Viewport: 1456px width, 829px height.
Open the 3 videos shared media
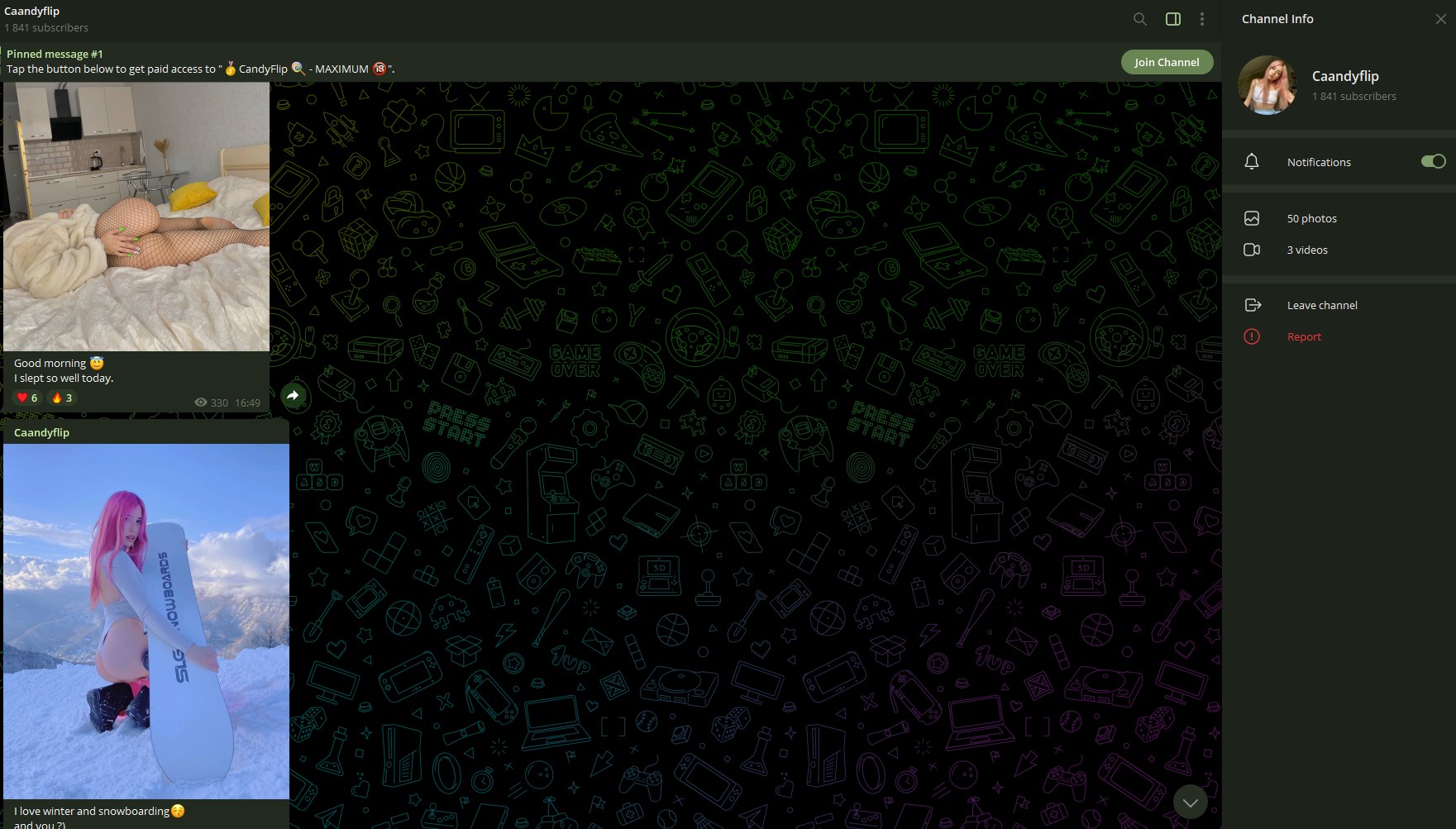tap(1307, 250)
